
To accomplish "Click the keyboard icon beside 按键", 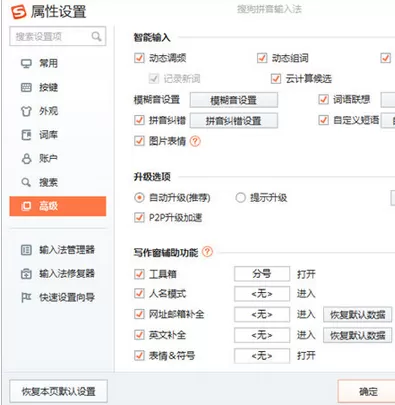I will click(26, 87).
